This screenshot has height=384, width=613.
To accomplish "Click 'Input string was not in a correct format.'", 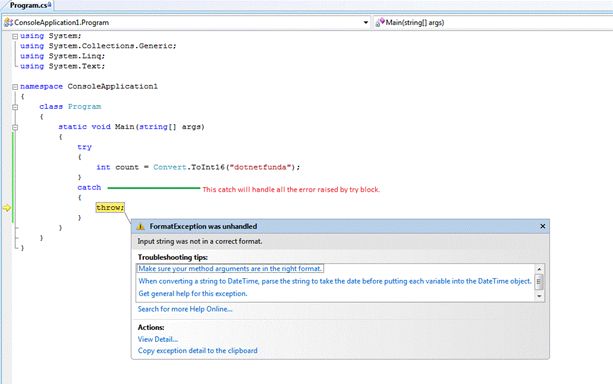I will pyautogui.click(x=200, y=242).
